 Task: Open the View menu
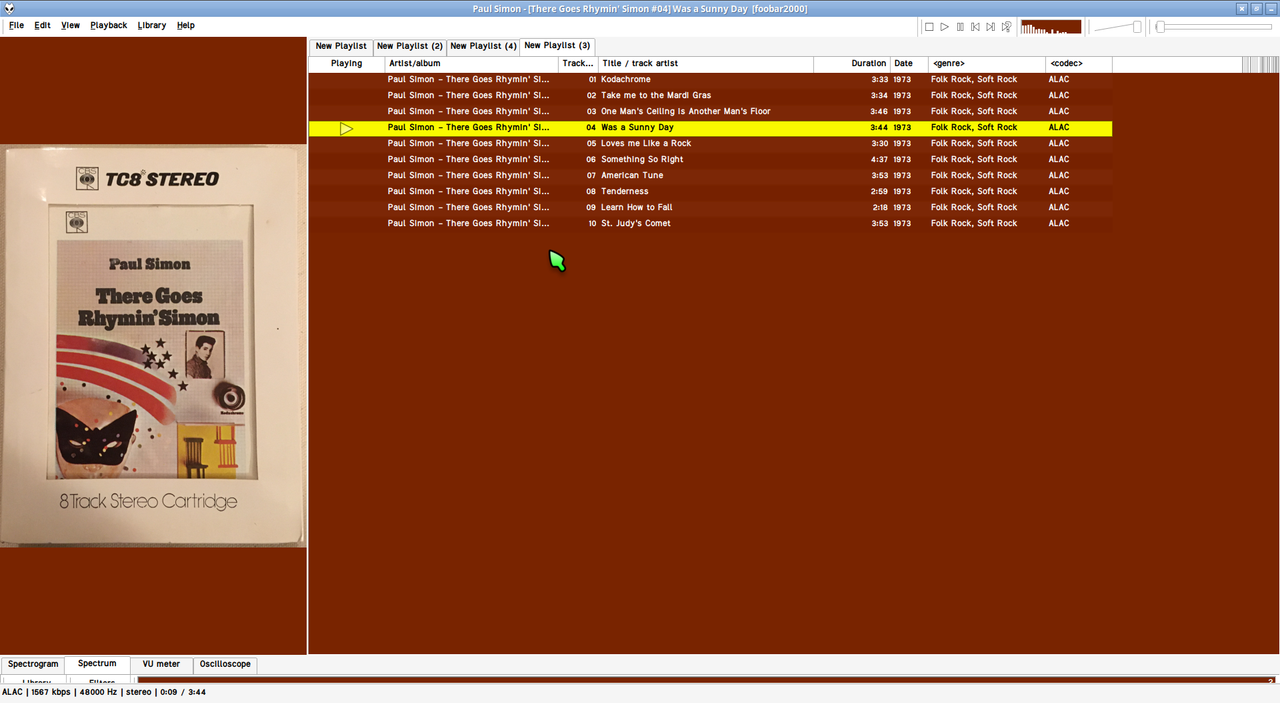(70, 25)
